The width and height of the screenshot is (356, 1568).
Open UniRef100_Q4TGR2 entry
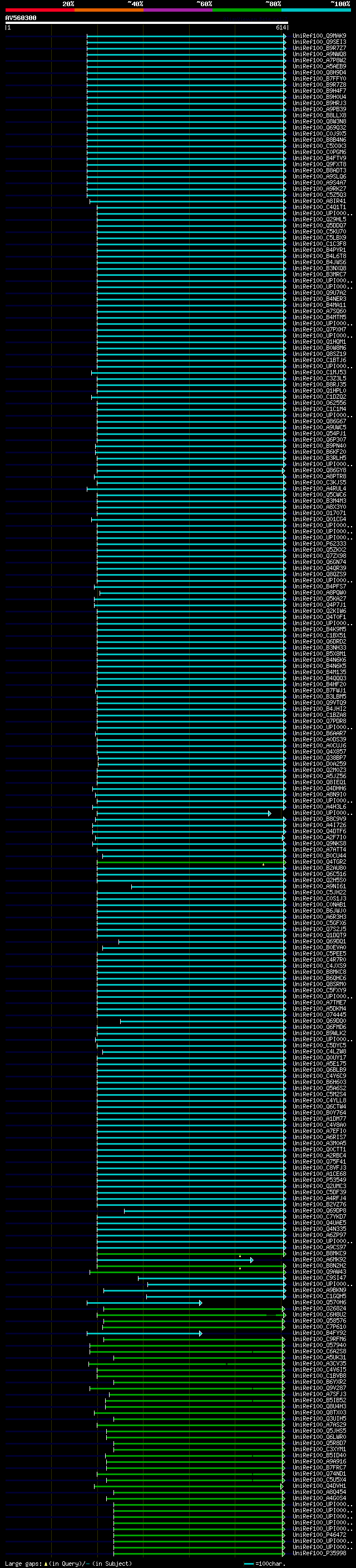tap(319, 862)
